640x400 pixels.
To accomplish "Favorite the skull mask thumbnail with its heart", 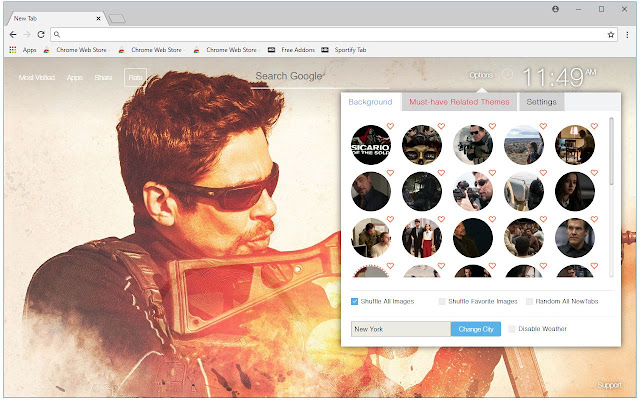I will coord(441,126).
